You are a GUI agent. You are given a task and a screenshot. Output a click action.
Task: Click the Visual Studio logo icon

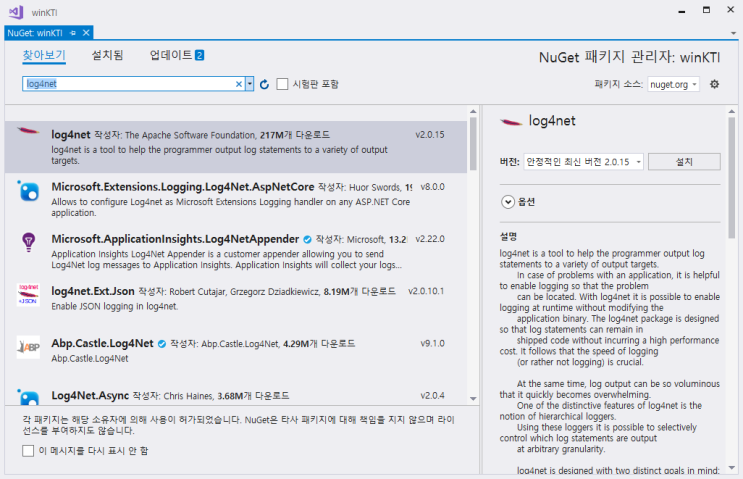[x=16, y=12]
